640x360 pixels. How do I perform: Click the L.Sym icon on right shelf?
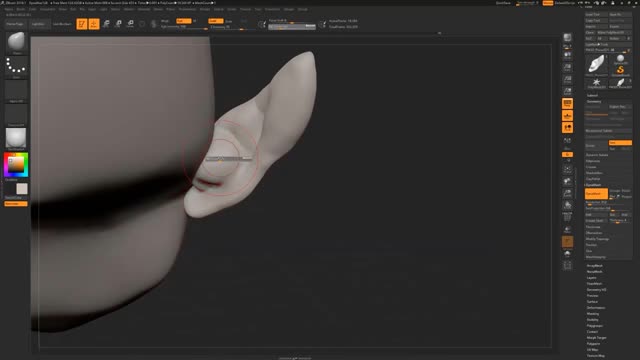coord(567,141)
